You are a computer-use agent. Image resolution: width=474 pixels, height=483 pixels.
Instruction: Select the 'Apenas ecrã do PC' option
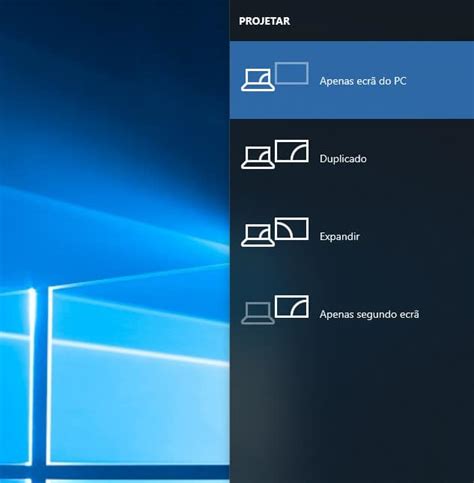coord(352,80)
